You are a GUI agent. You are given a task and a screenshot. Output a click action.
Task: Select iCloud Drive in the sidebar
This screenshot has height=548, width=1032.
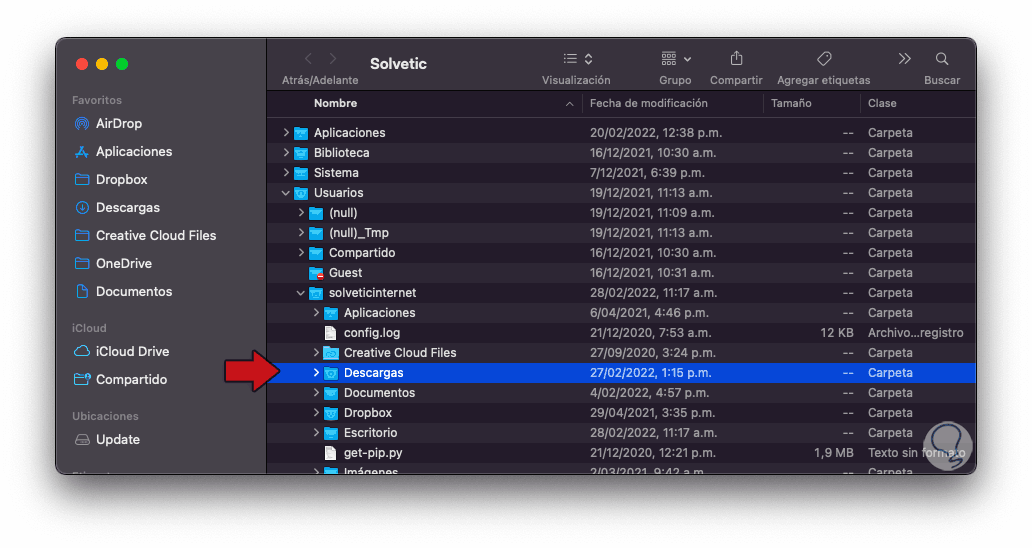(132, 352)
